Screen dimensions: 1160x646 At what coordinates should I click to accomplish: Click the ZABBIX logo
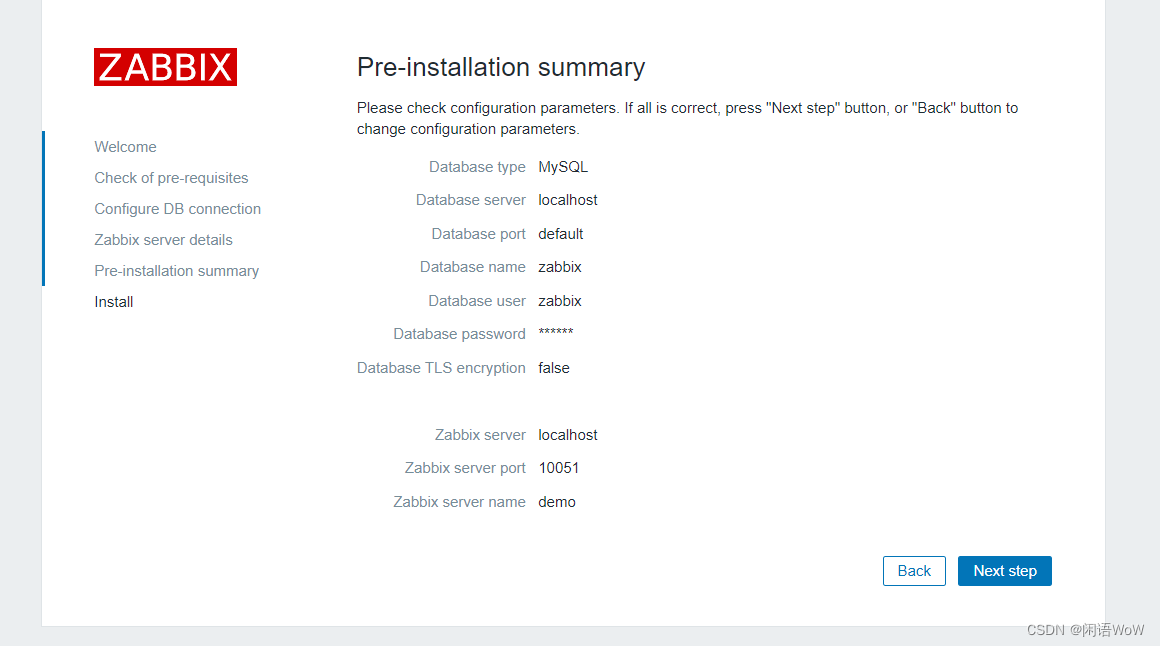point(165,67)
